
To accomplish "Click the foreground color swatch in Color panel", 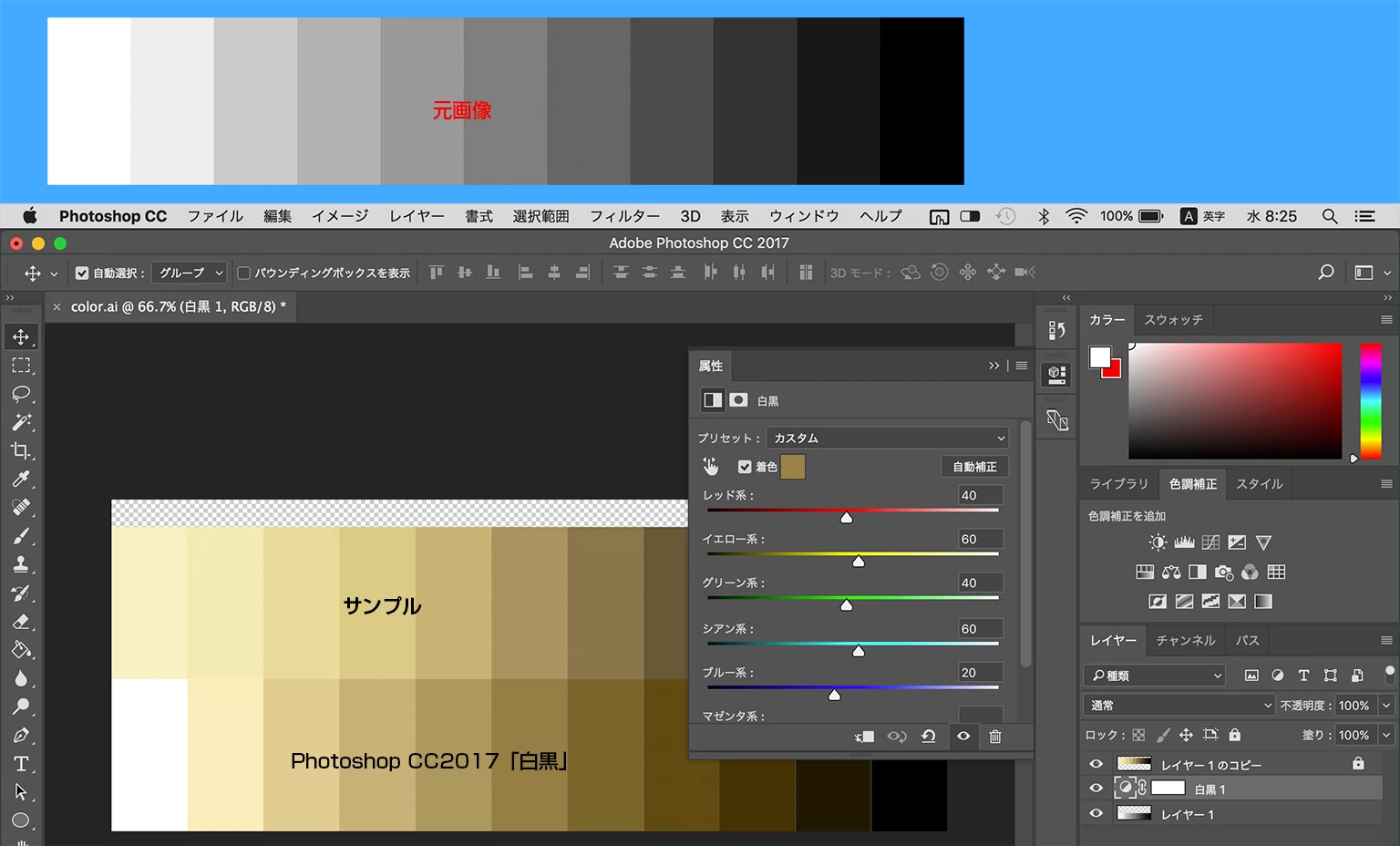I will coord(1100,356).
